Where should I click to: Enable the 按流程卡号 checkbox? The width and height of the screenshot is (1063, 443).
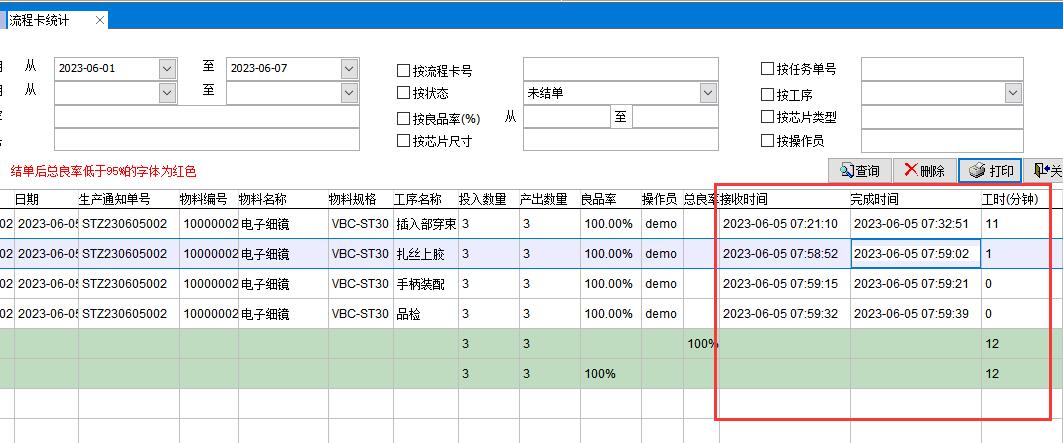(x=404, y=70)
